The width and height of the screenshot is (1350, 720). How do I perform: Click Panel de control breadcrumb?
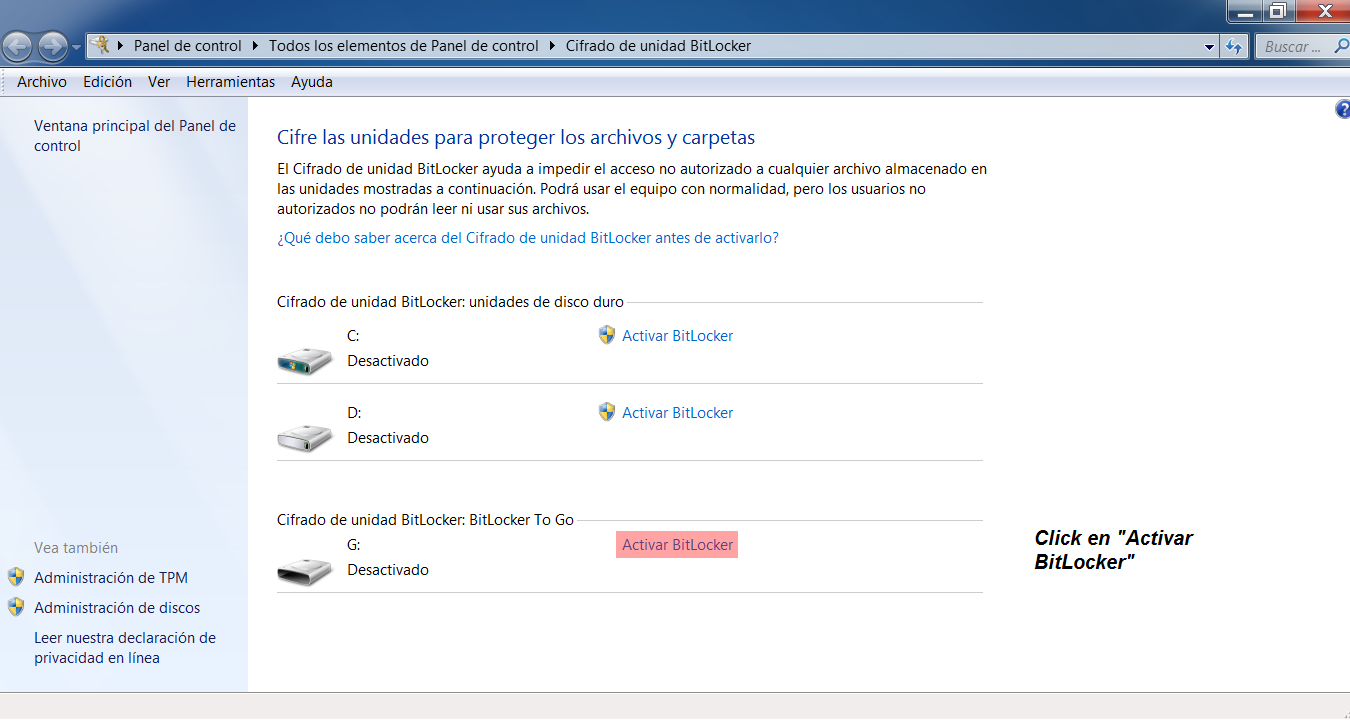coord(188,46)
